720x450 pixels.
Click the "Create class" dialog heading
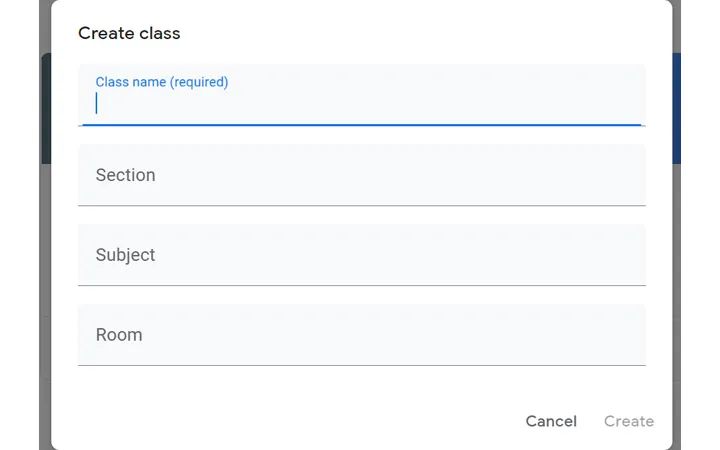[x=129, y=33]
